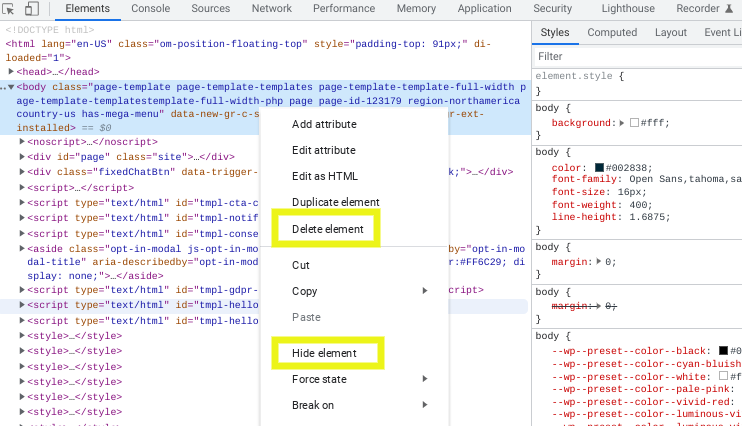Collapse the body element node
The width and height of the screenshot is (742, 426).
11,87
